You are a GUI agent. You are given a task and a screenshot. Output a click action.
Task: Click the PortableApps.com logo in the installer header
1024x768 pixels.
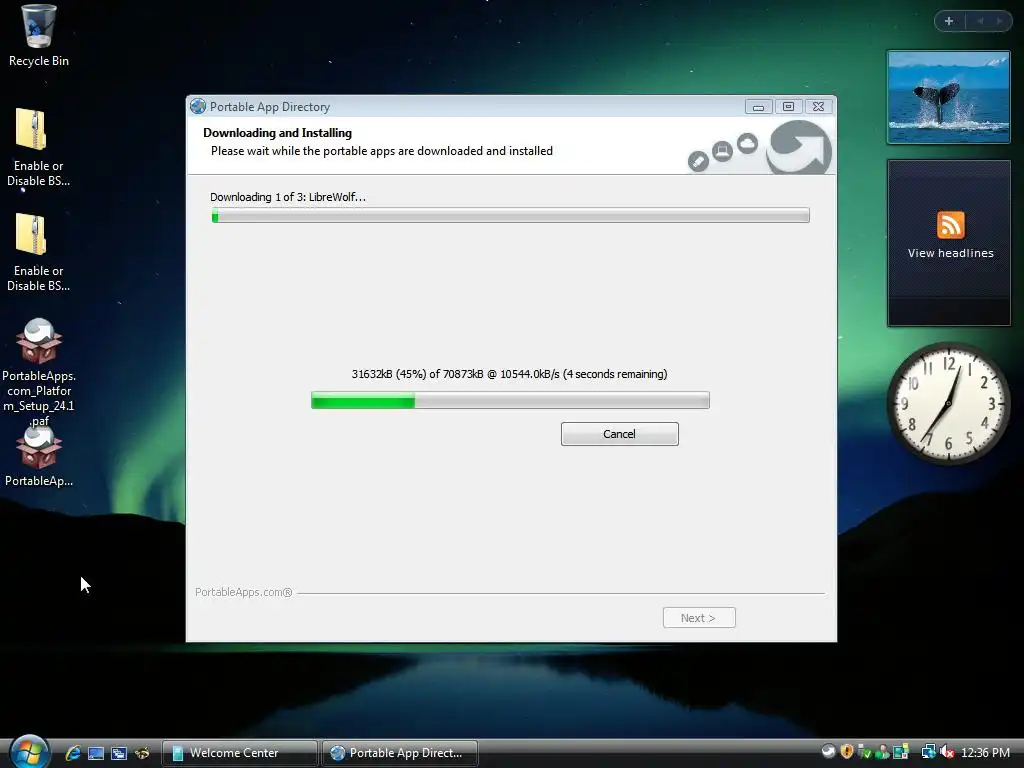[x=799, y=148]
